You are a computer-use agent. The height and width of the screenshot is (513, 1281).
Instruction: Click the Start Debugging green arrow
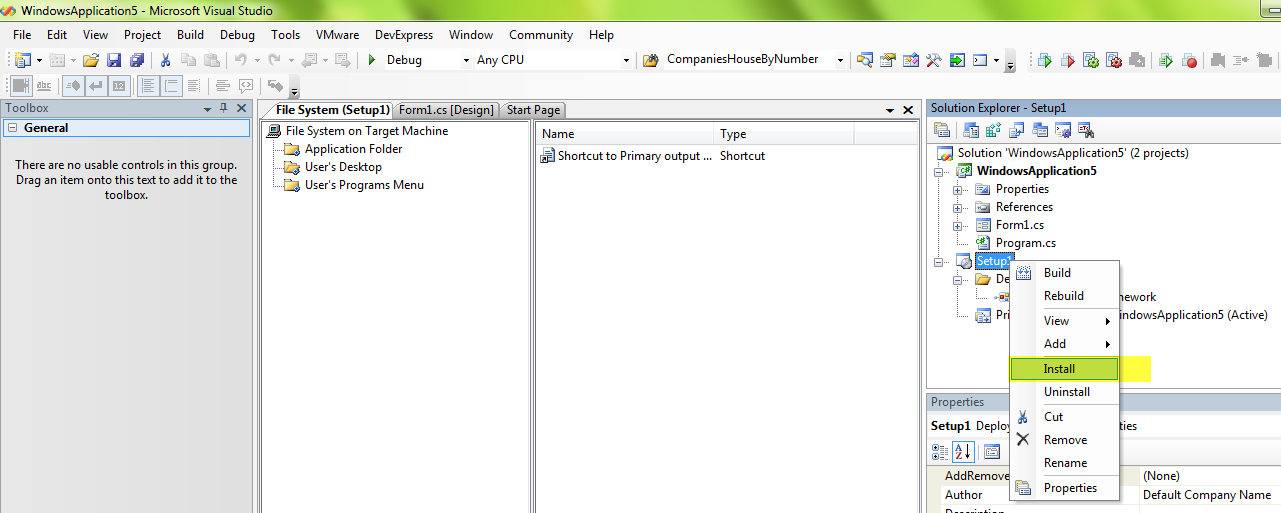(372, 60)
